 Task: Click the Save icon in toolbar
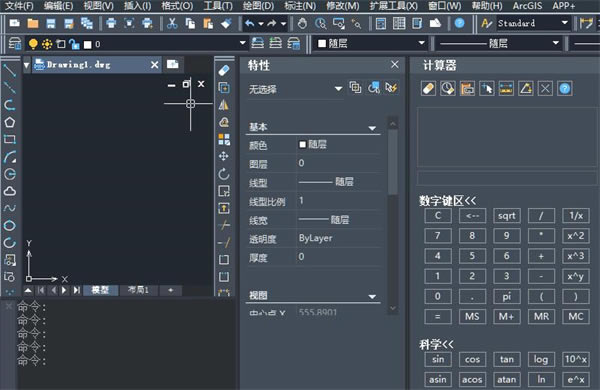click(x=51, y=24)
